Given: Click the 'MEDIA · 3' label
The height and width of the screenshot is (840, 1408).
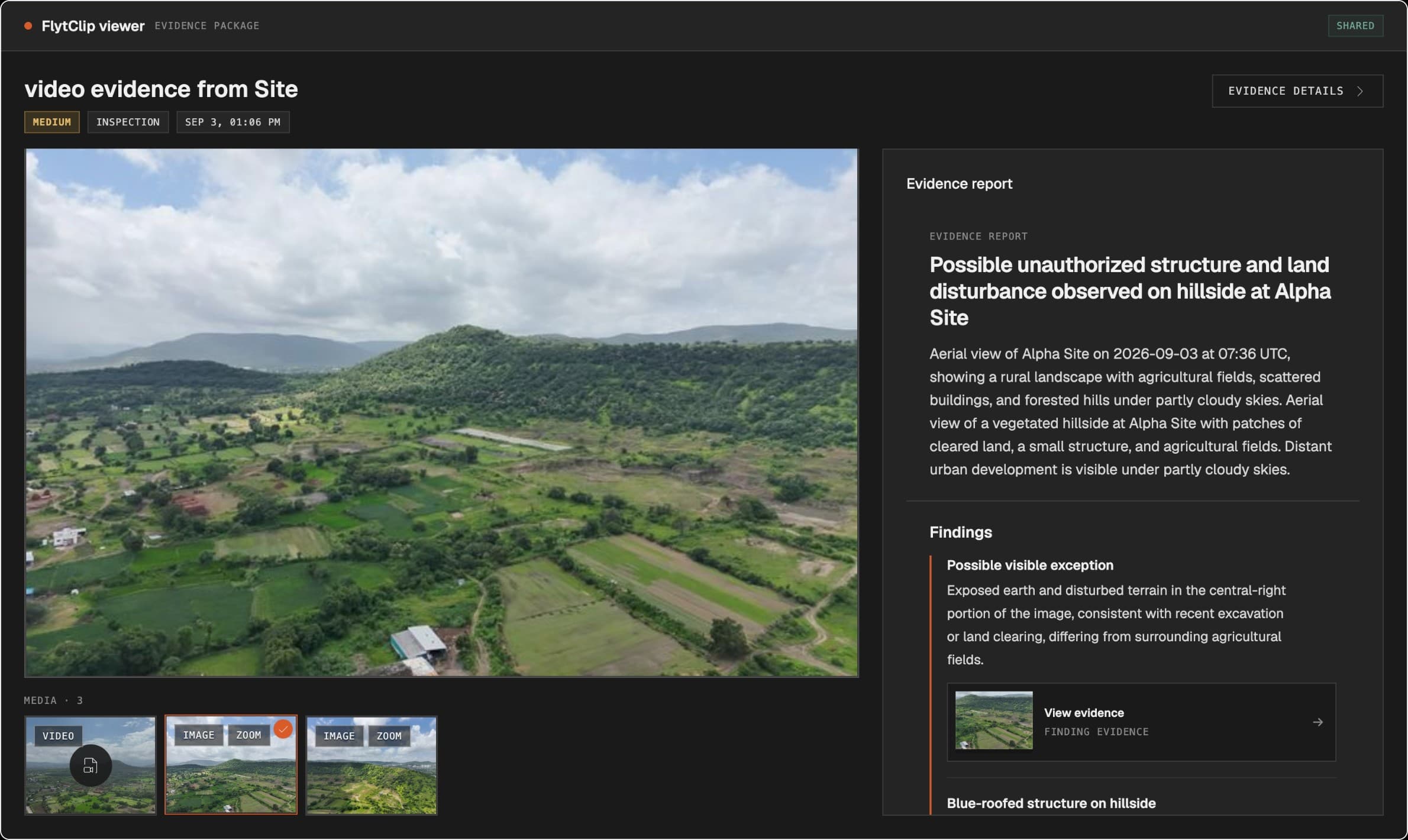Looking at the screenshot, I should 53,700.
